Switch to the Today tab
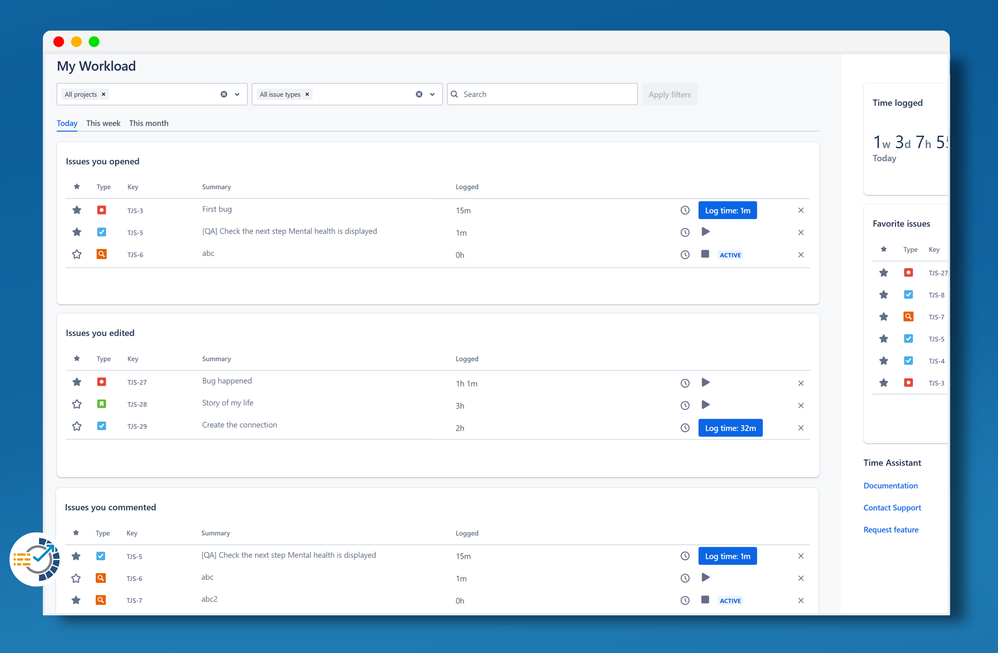998x653 pixels. (67, 123)
